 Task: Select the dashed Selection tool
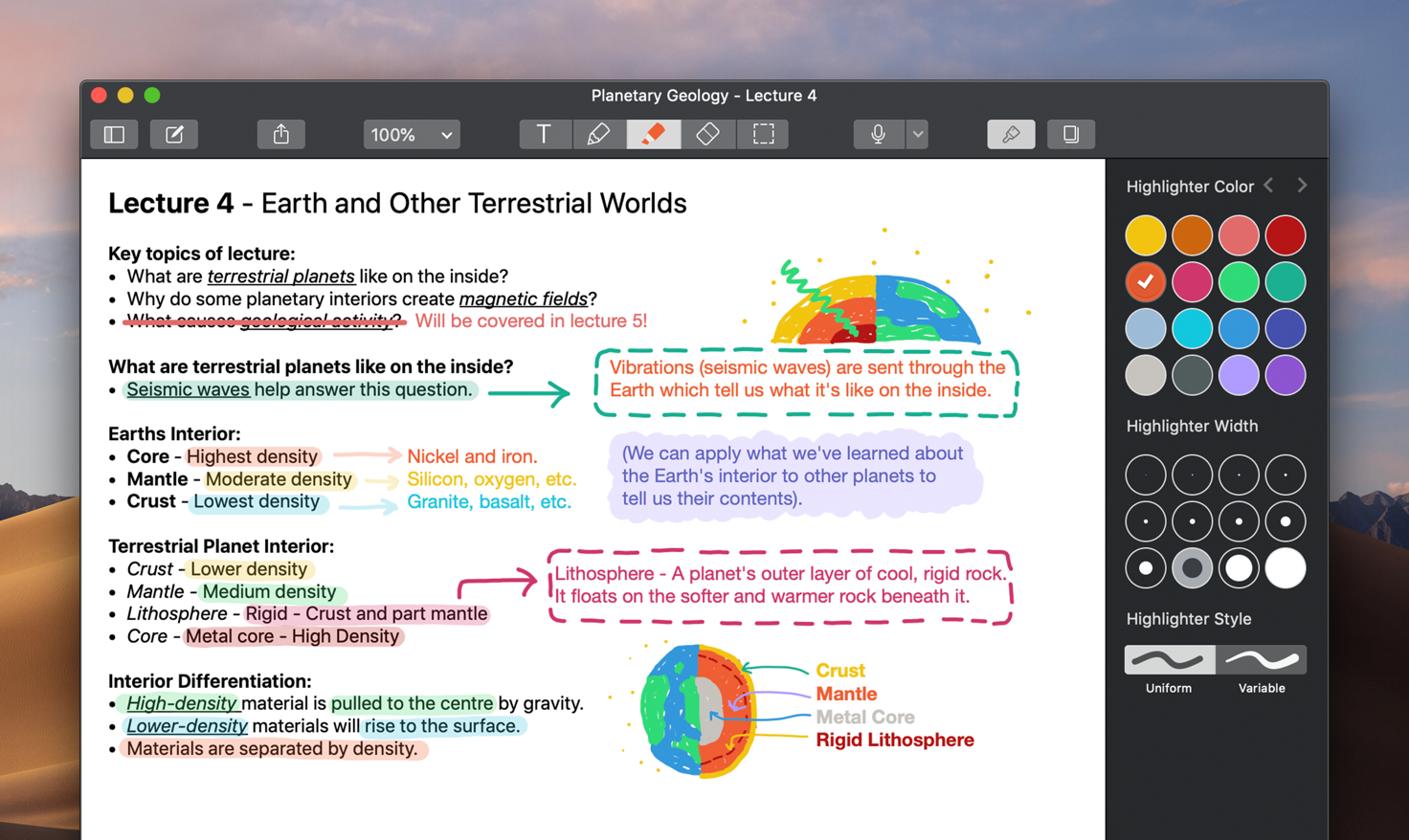point(763,135)
